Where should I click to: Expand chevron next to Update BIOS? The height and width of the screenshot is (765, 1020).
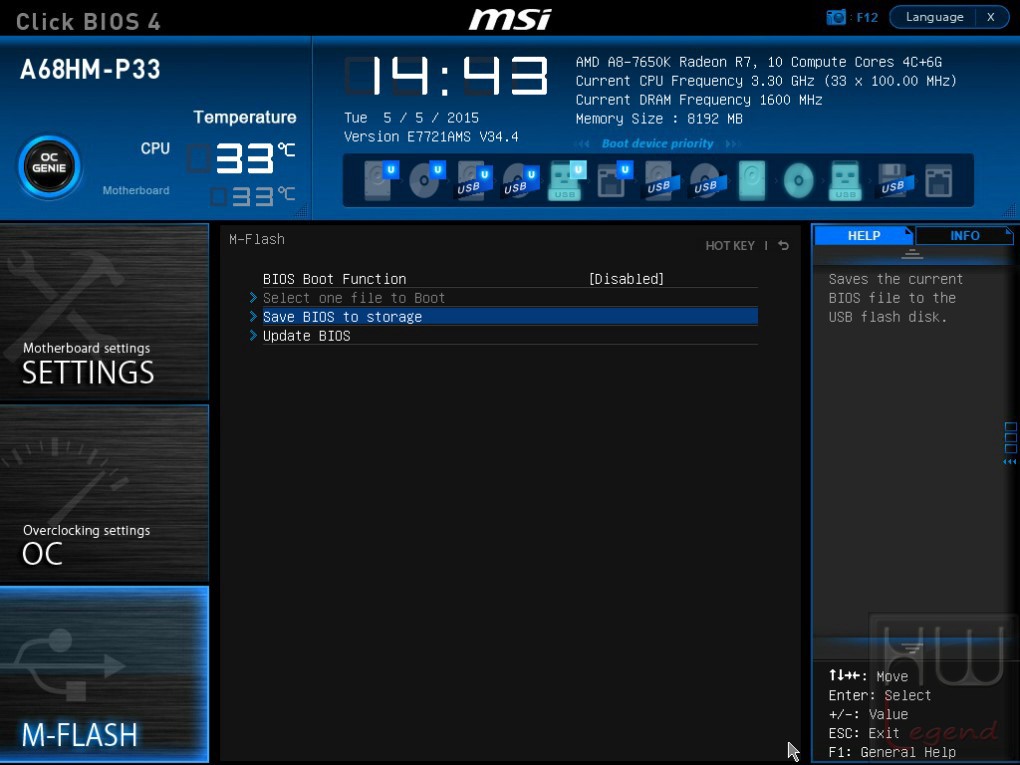[x=253, y=336]
